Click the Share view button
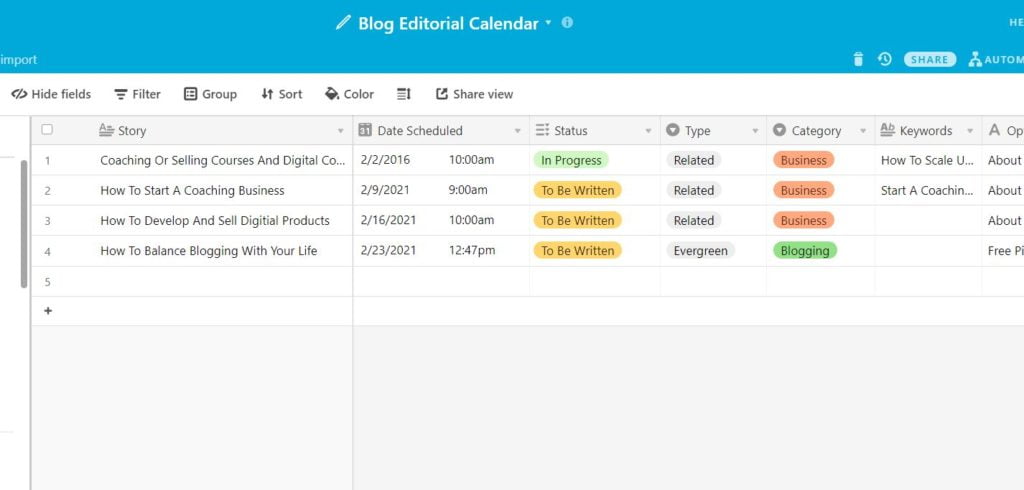Screen dimensions: 1024x490 tap(474, 94)
